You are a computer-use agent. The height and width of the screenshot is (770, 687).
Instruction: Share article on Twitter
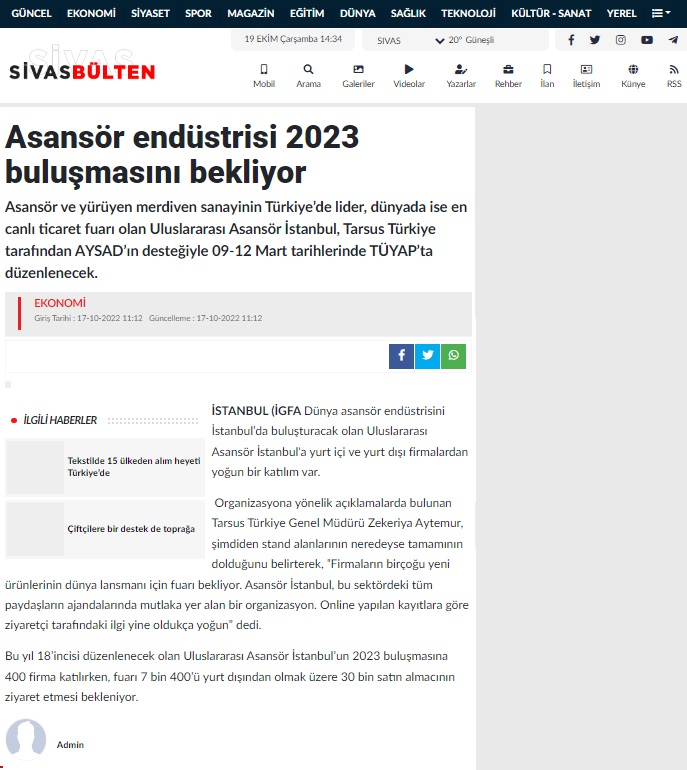coord(427,356)
